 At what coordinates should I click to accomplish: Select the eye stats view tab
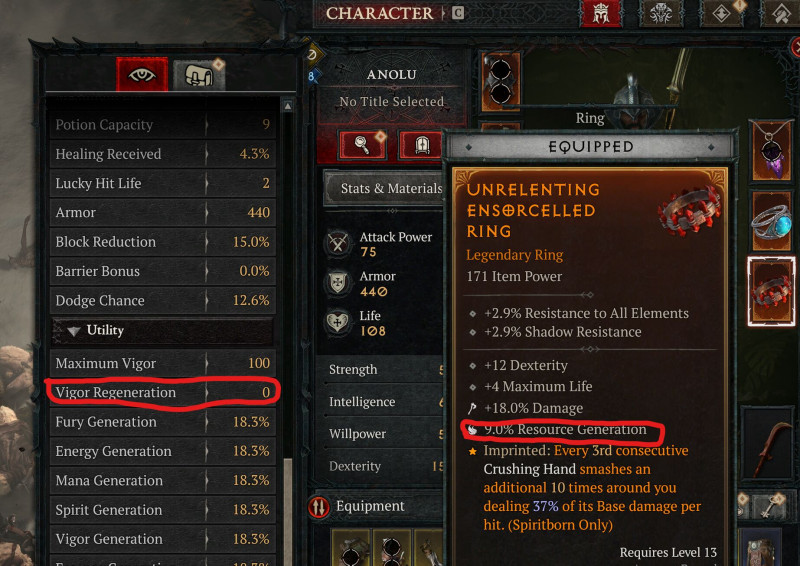pyautogui.click(x=142, y=75)
